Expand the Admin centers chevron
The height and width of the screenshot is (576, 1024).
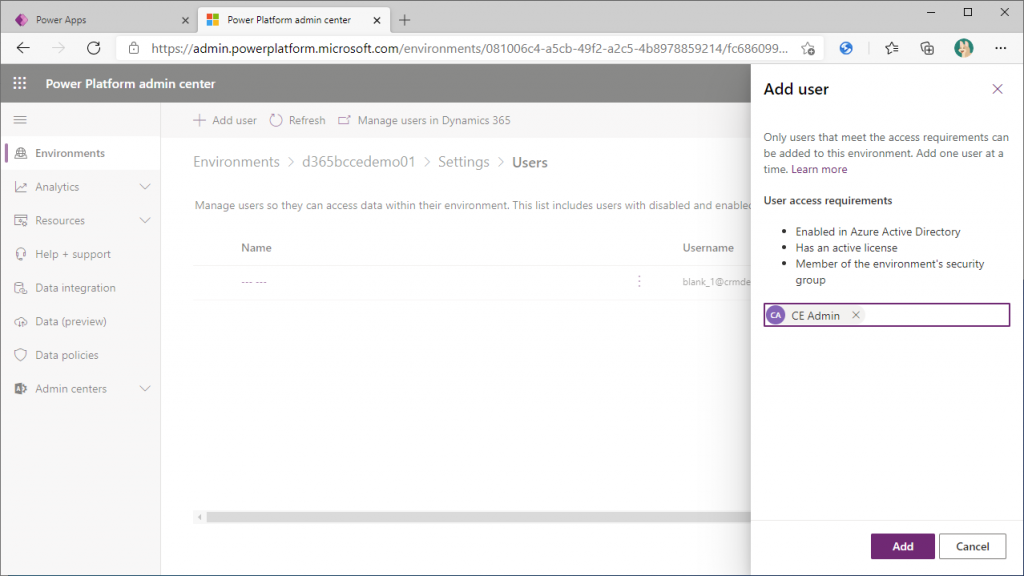[x=145, y=389]
